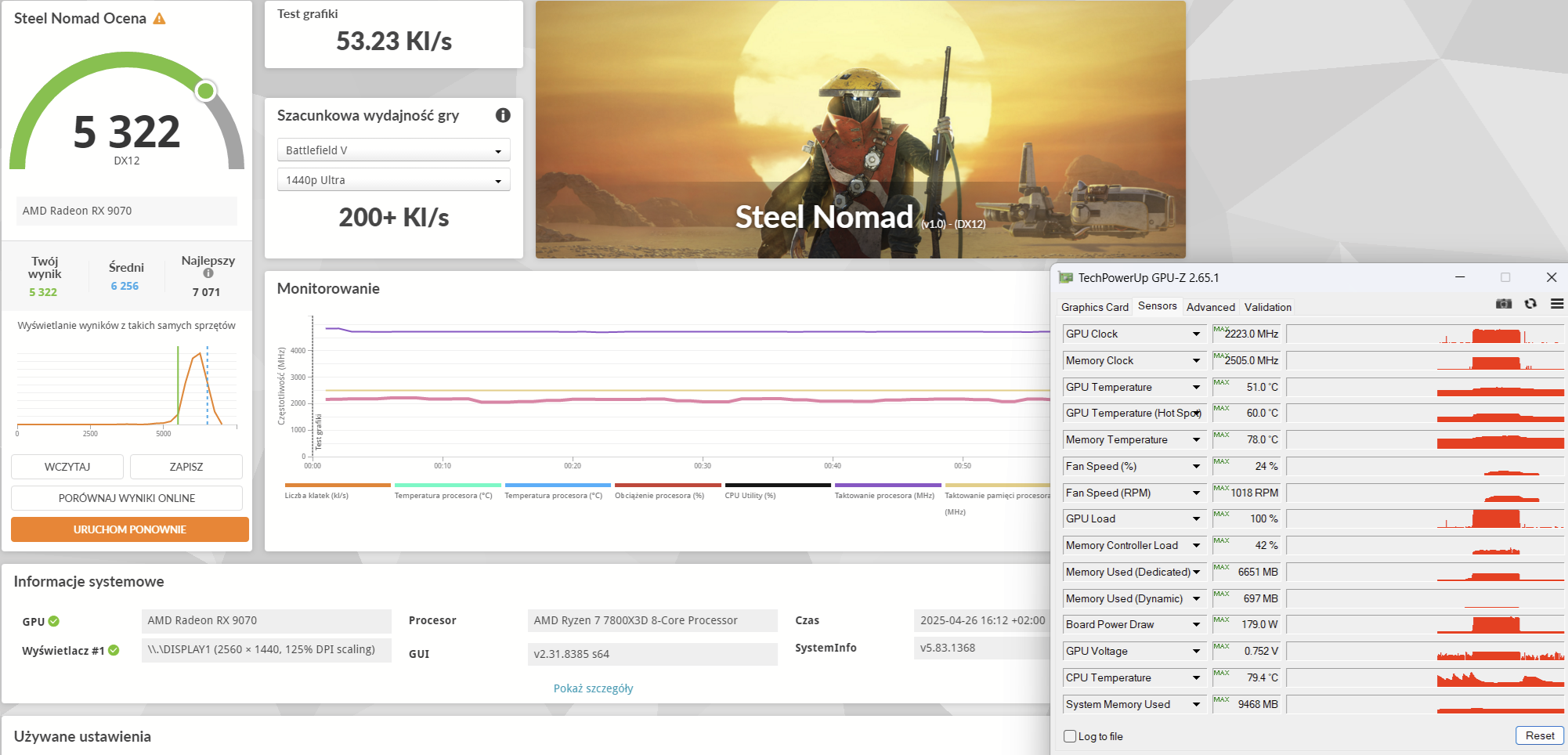This screenshot has height=755, width=1568.
Task: Click the purple Taktowanie procesora legend swatch
Action: pos(887,486)
